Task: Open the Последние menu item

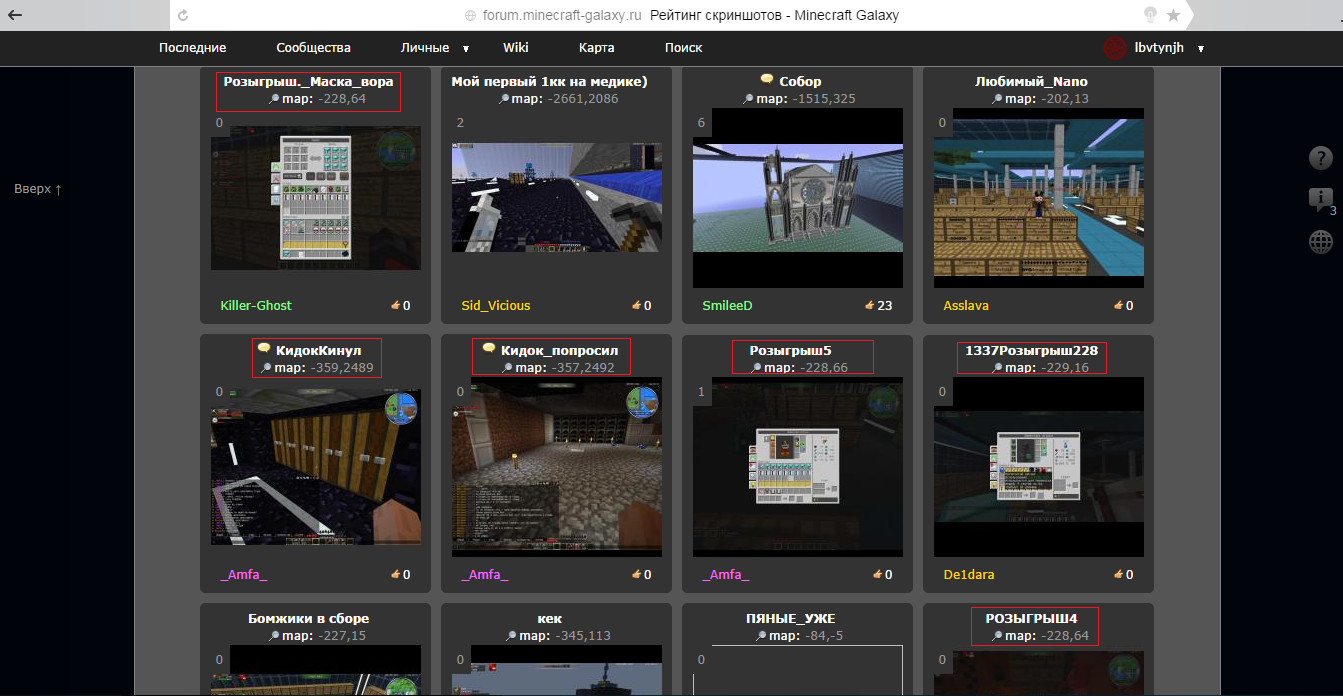Action: point(192,48)
